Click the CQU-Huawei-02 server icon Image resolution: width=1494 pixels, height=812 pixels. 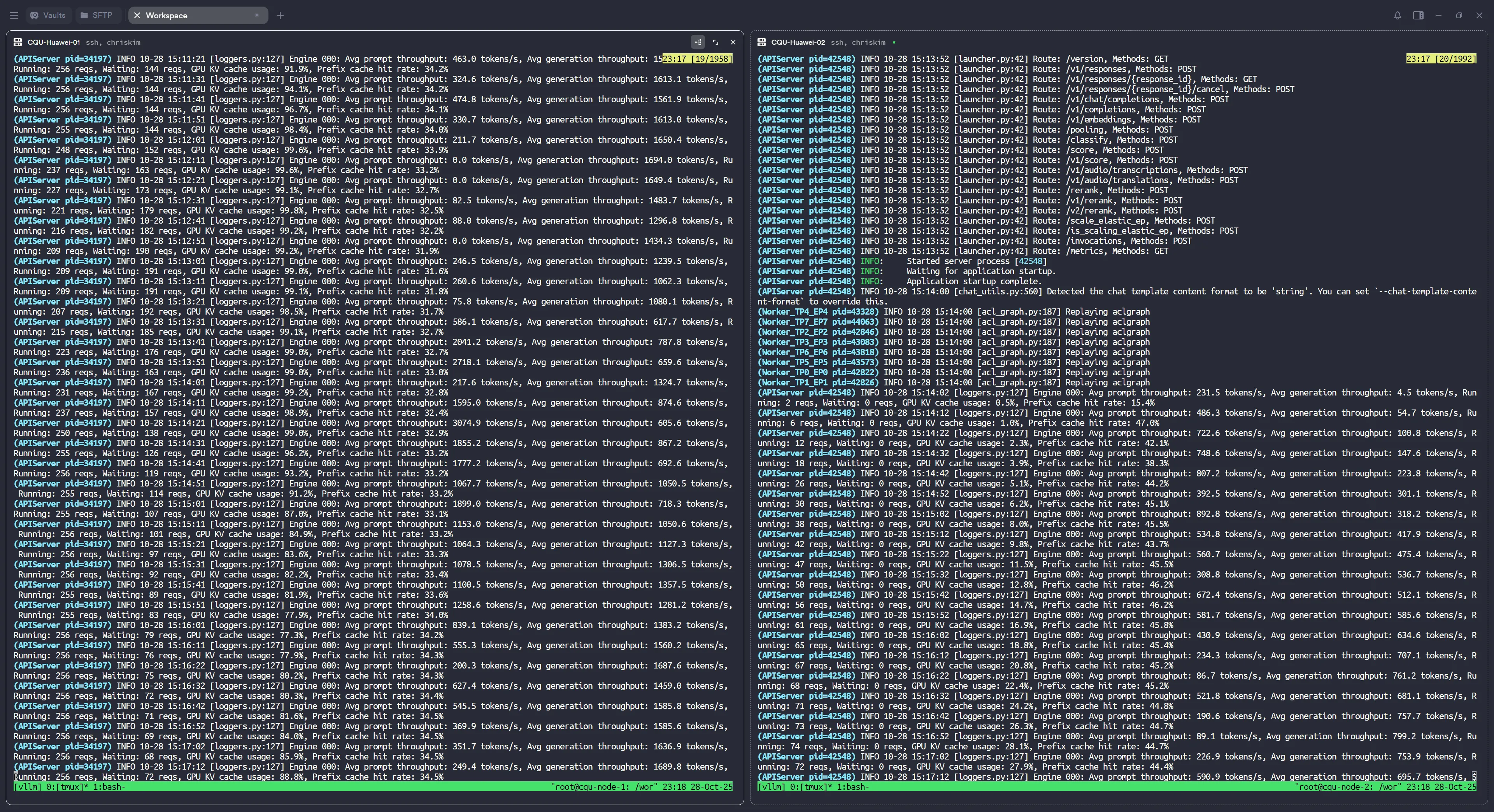(x=761, y=42)
